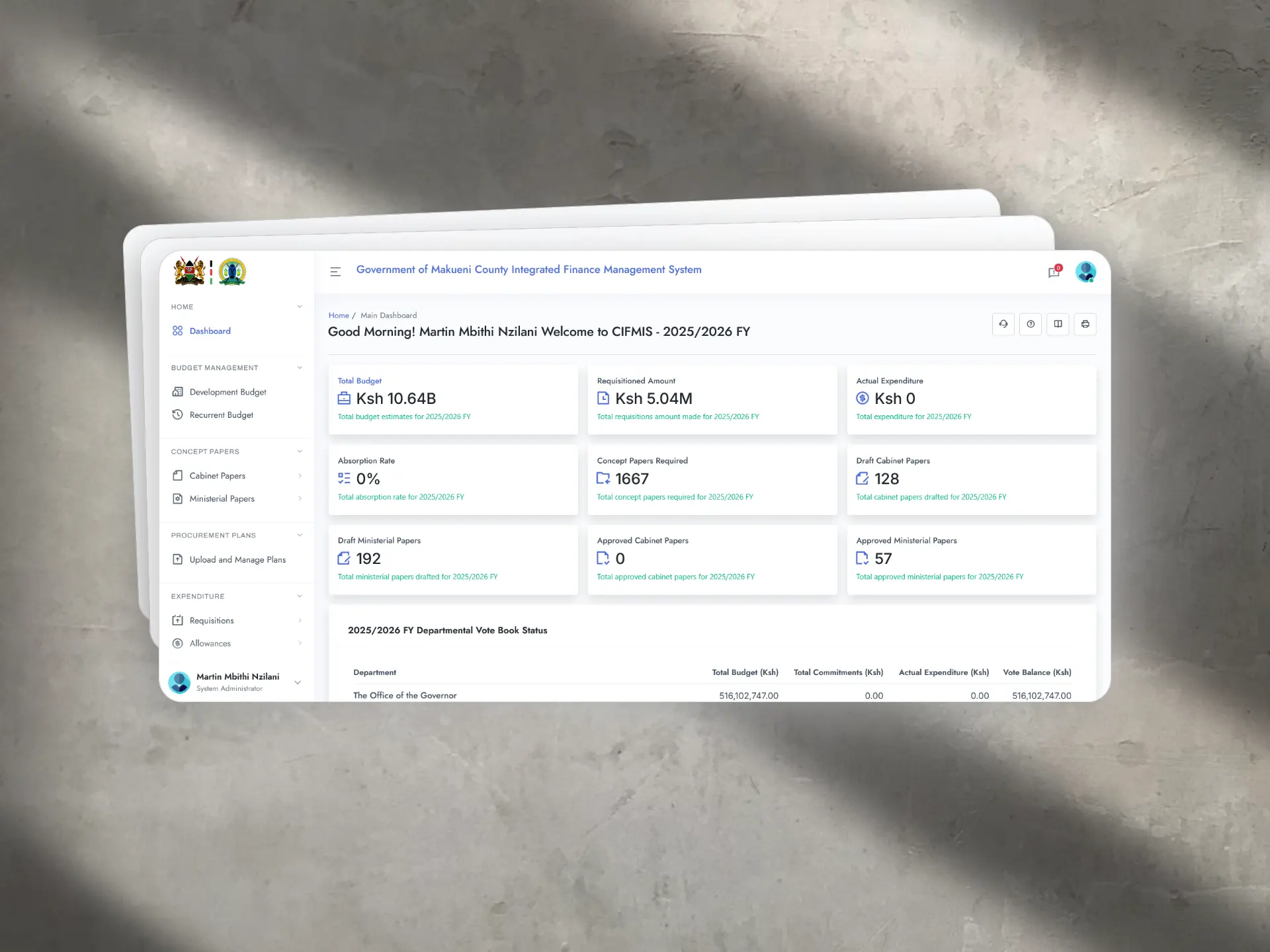The width and height of the screenshot is (1270, 952).
Task: Toggle the sidebar hamburger menu icon
Action: click(x=335, y=271)
